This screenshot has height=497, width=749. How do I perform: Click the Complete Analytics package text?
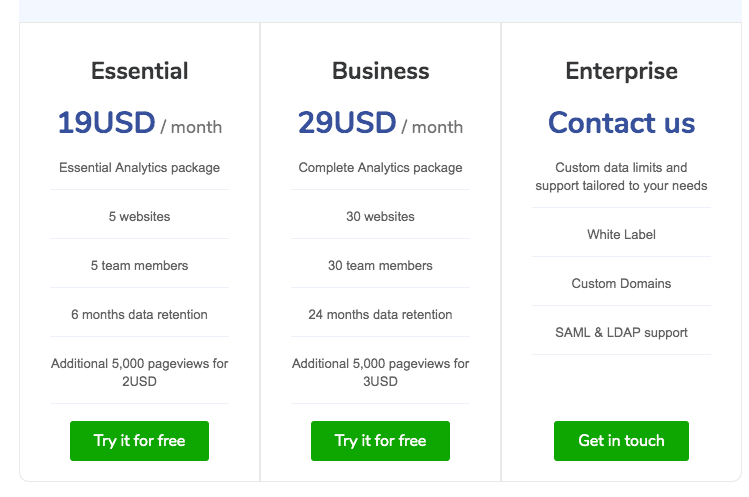click(380, 168)
